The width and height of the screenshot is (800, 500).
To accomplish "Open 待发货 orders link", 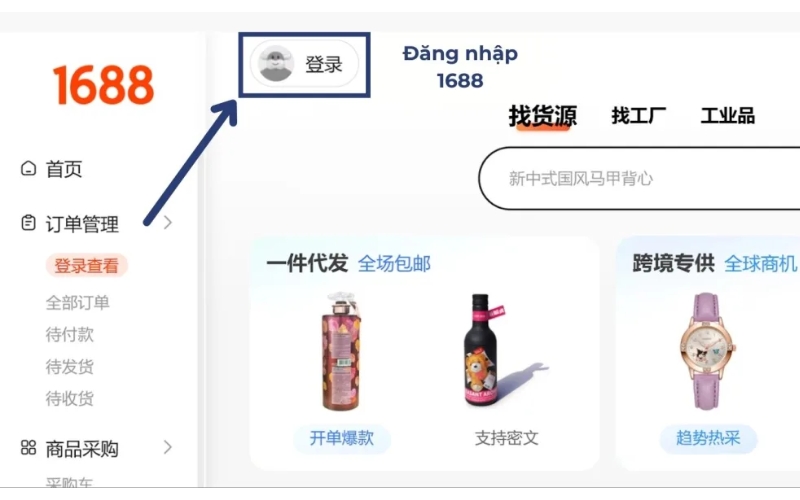I will 70,367.
